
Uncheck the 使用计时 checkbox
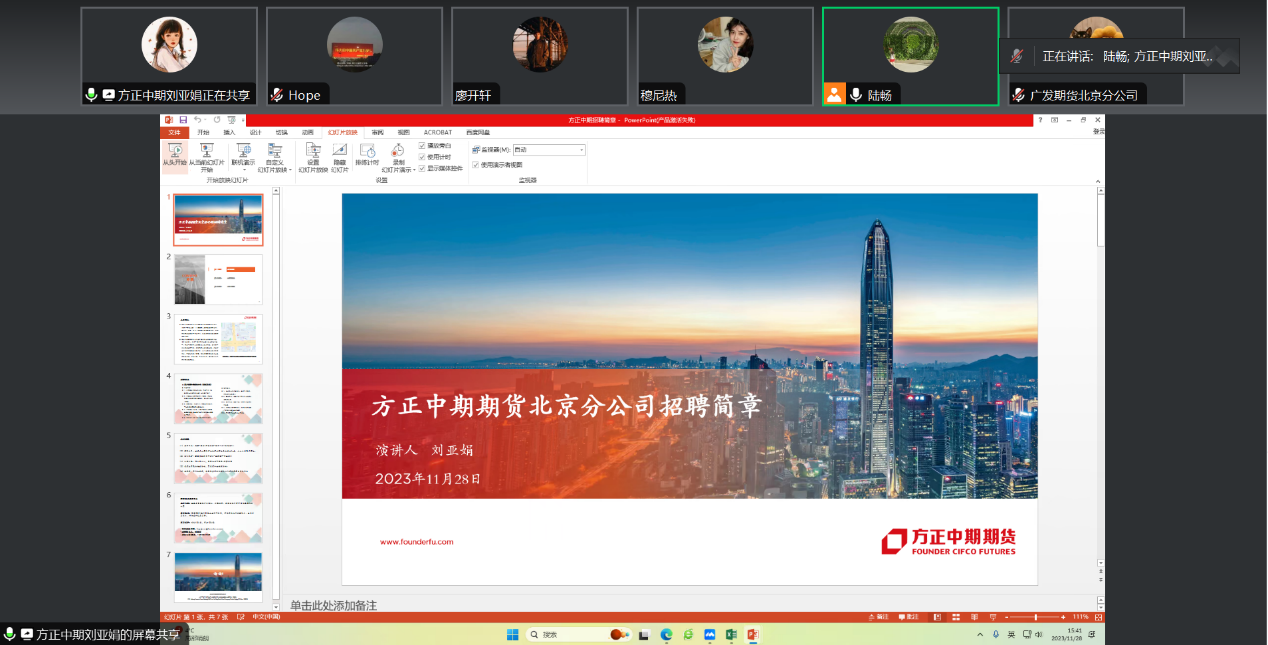(423, 157)
